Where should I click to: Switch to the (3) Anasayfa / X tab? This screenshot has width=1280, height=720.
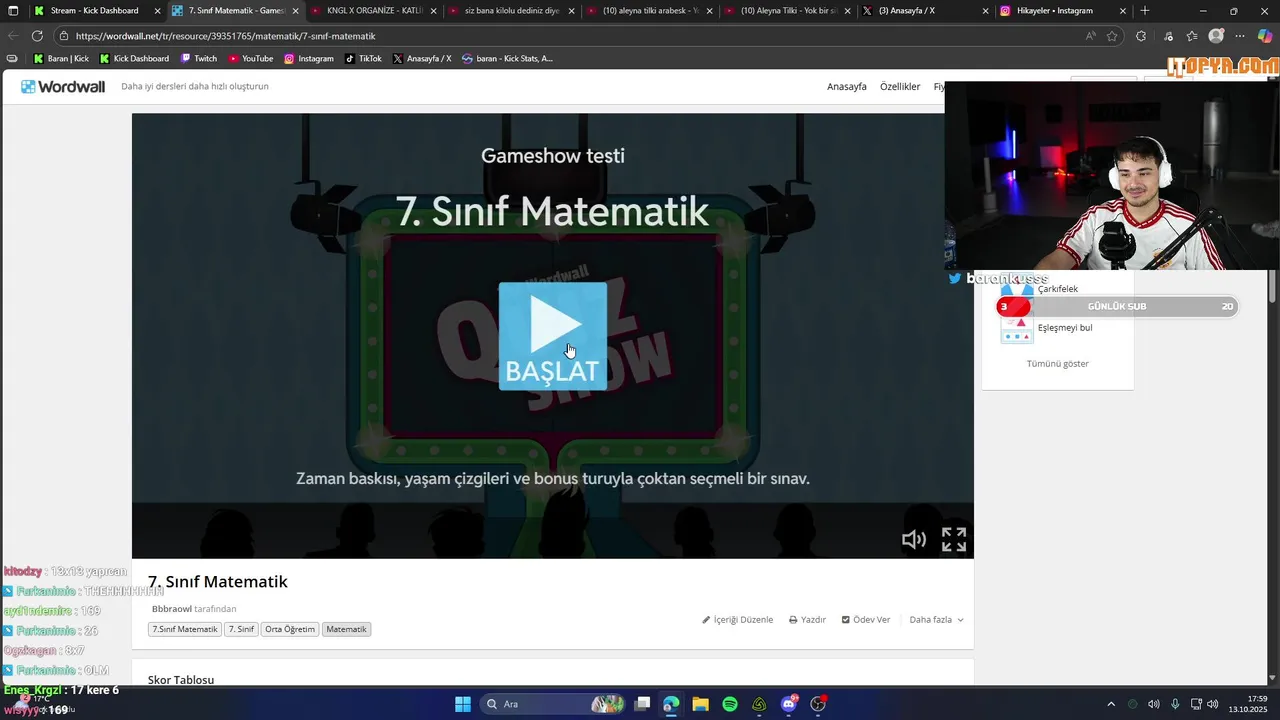[924, 11]
